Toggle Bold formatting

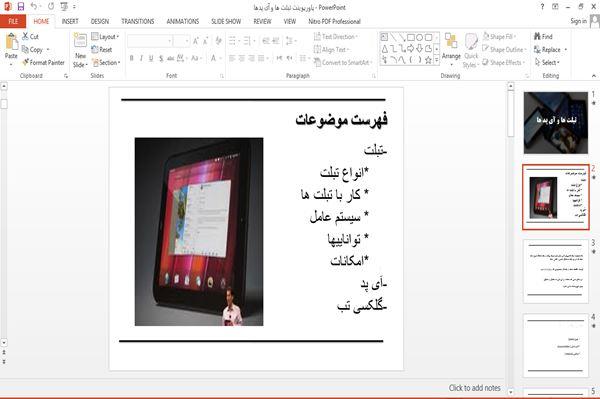132,58
